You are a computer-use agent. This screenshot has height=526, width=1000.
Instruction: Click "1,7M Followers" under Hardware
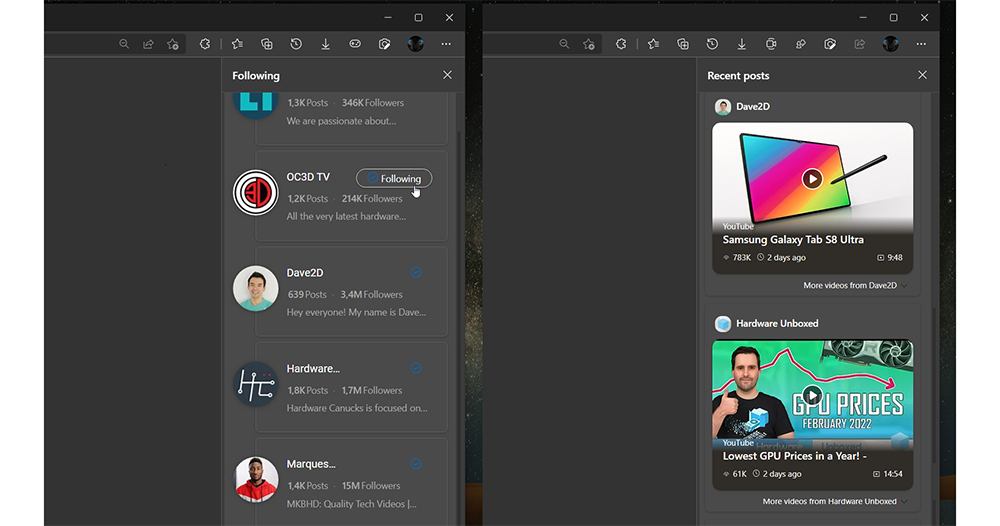(371, 390)
